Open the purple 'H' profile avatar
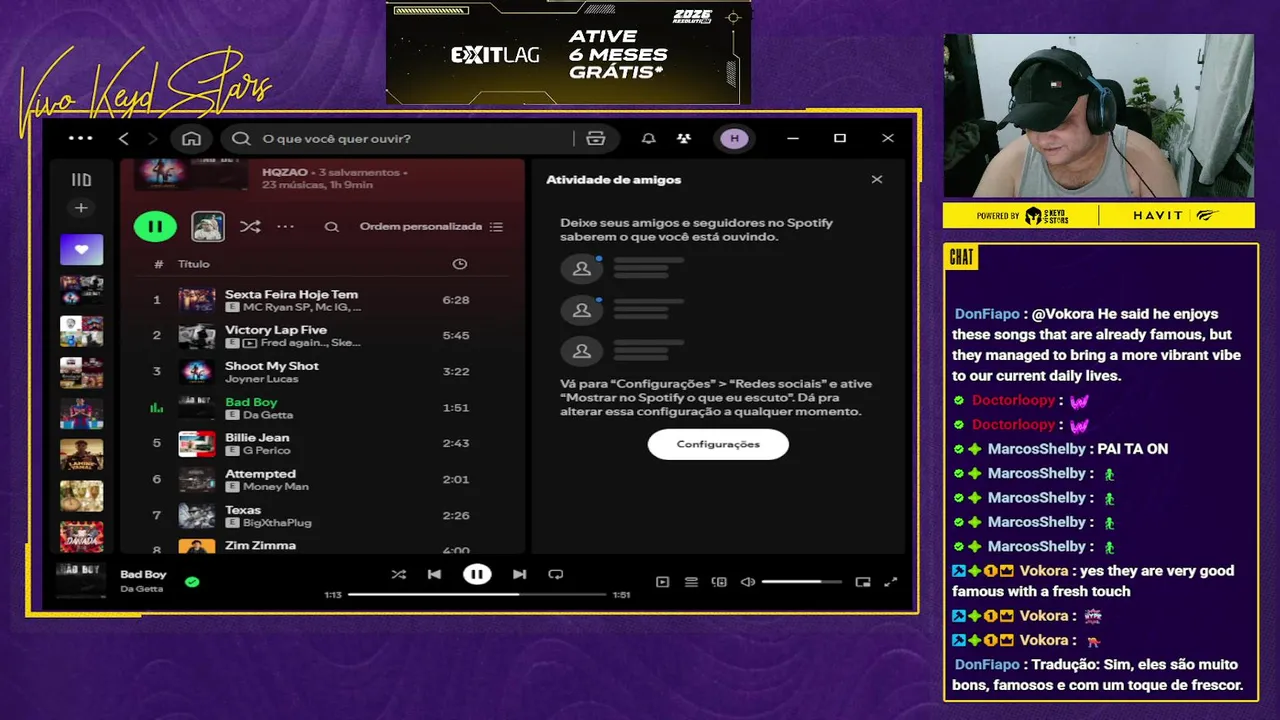The width and height of the screenshot is (1280, 720). tap(734, 138)
